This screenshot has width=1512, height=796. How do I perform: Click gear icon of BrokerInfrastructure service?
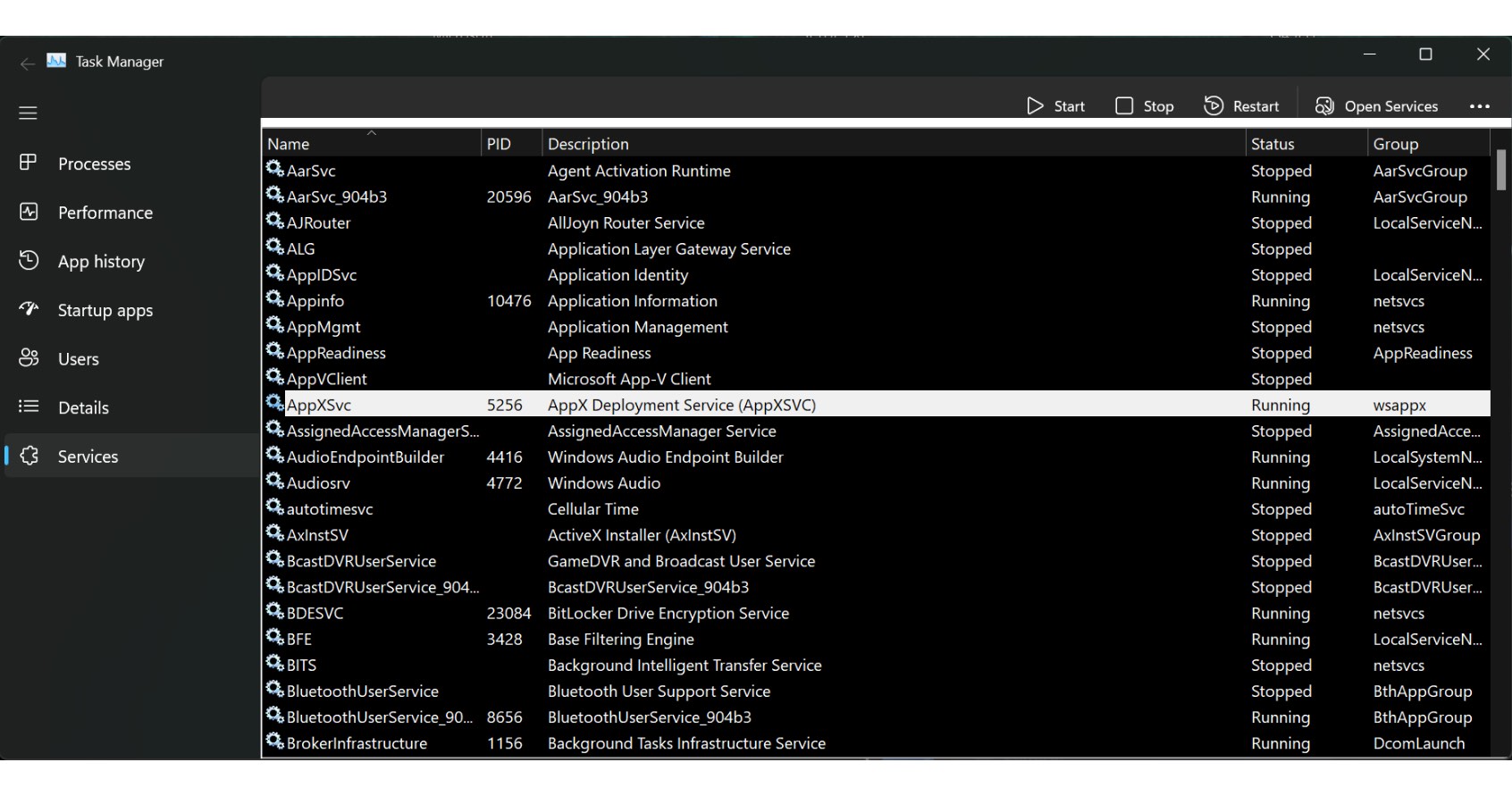(275, 742)
